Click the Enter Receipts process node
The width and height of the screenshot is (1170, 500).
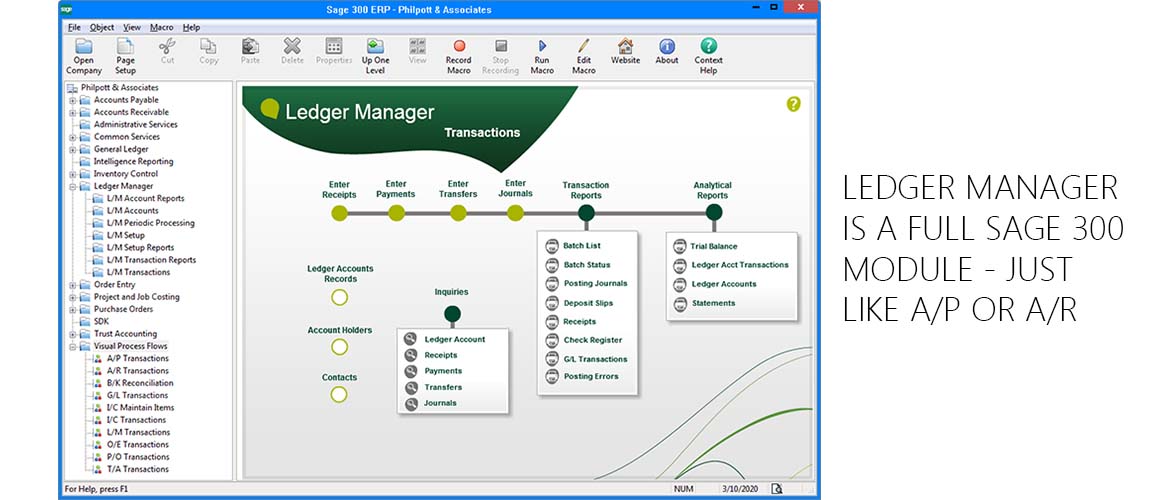340,213
